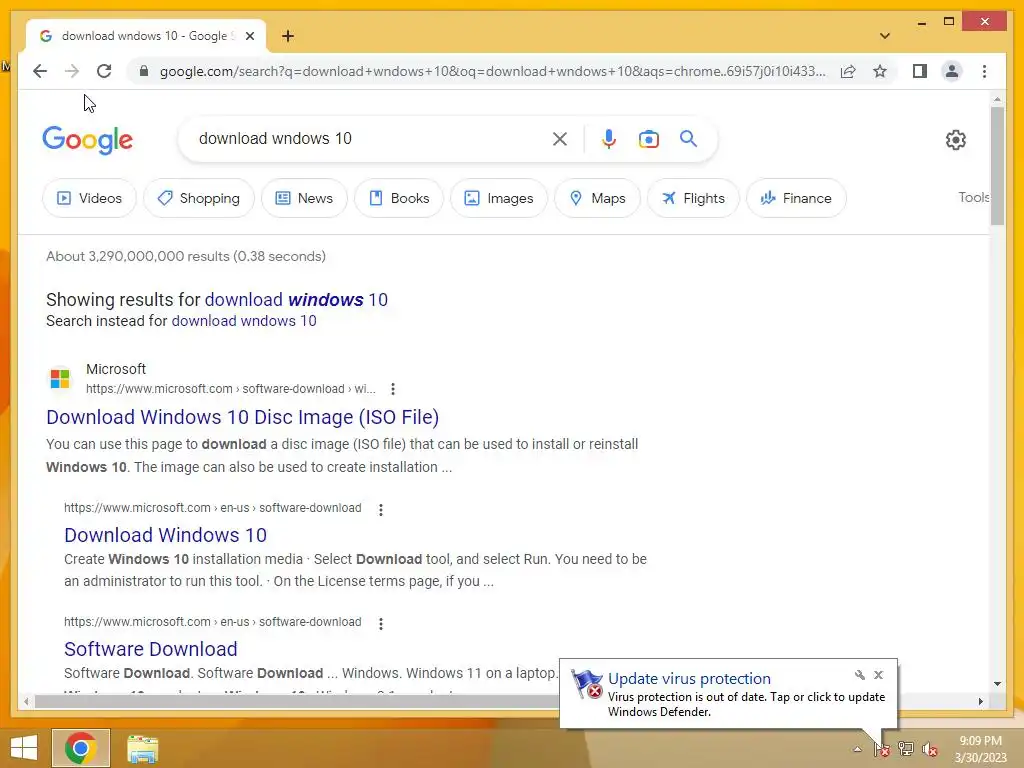Filter results by Shopping
1024x768 pixels.
coord(199,198)
